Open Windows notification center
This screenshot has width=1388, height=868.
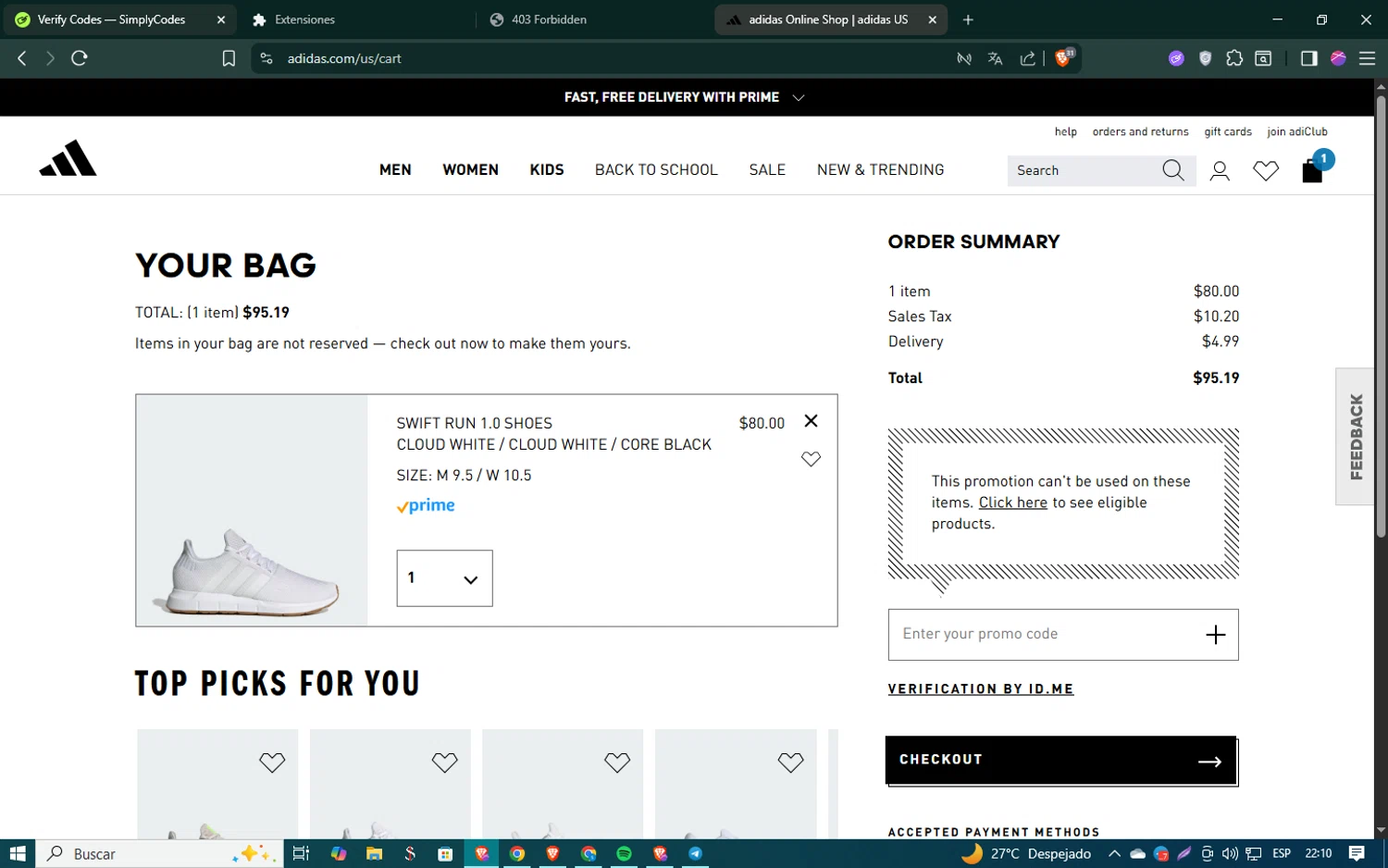1357,853
